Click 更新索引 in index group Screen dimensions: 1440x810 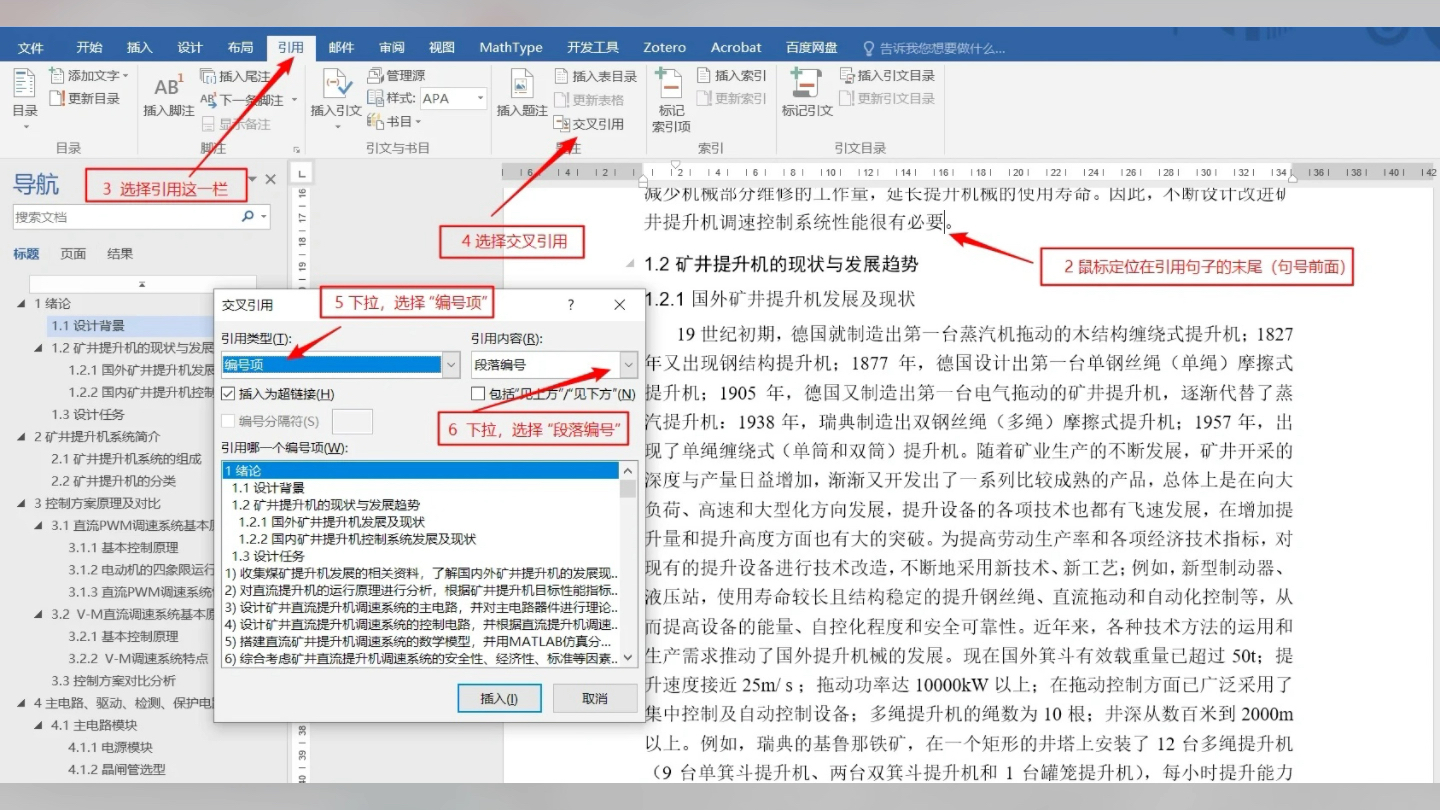point(732,98)
